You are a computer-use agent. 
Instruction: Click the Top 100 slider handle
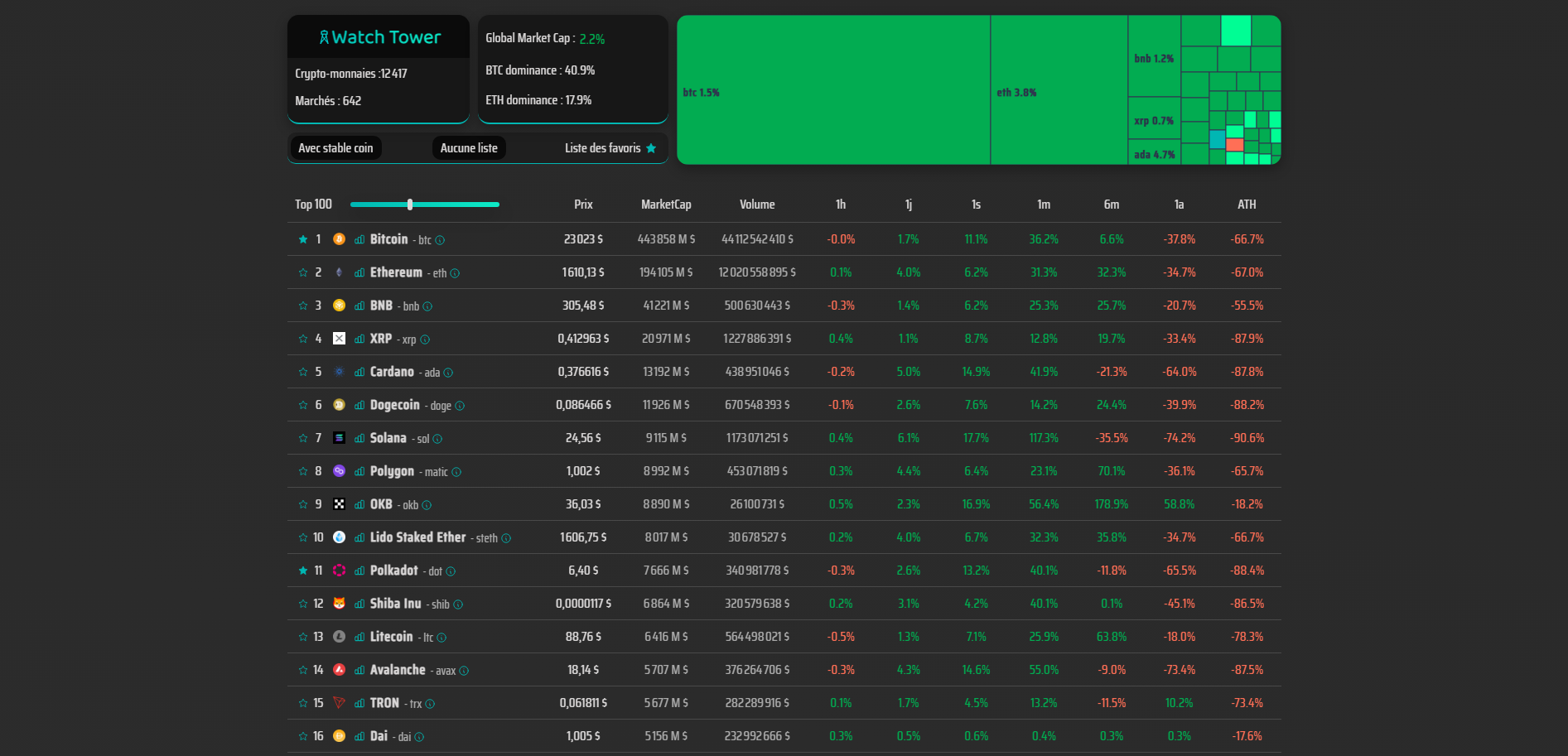[x=410, y=205]
